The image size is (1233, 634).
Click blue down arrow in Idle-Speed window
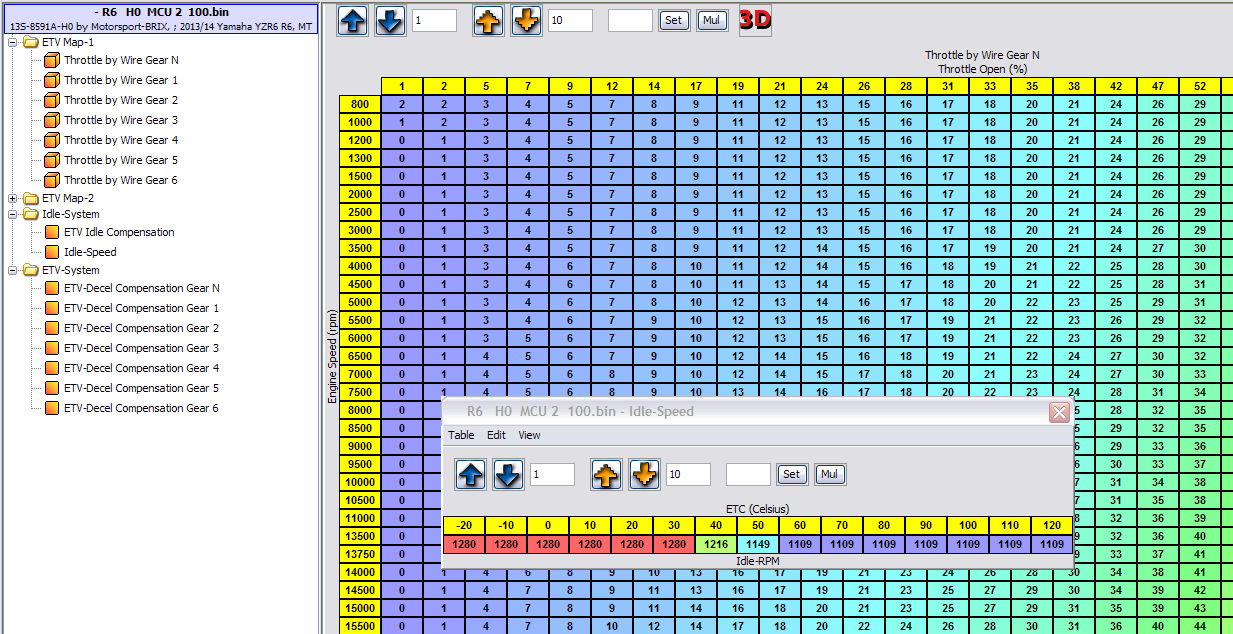tap(508, 474)
